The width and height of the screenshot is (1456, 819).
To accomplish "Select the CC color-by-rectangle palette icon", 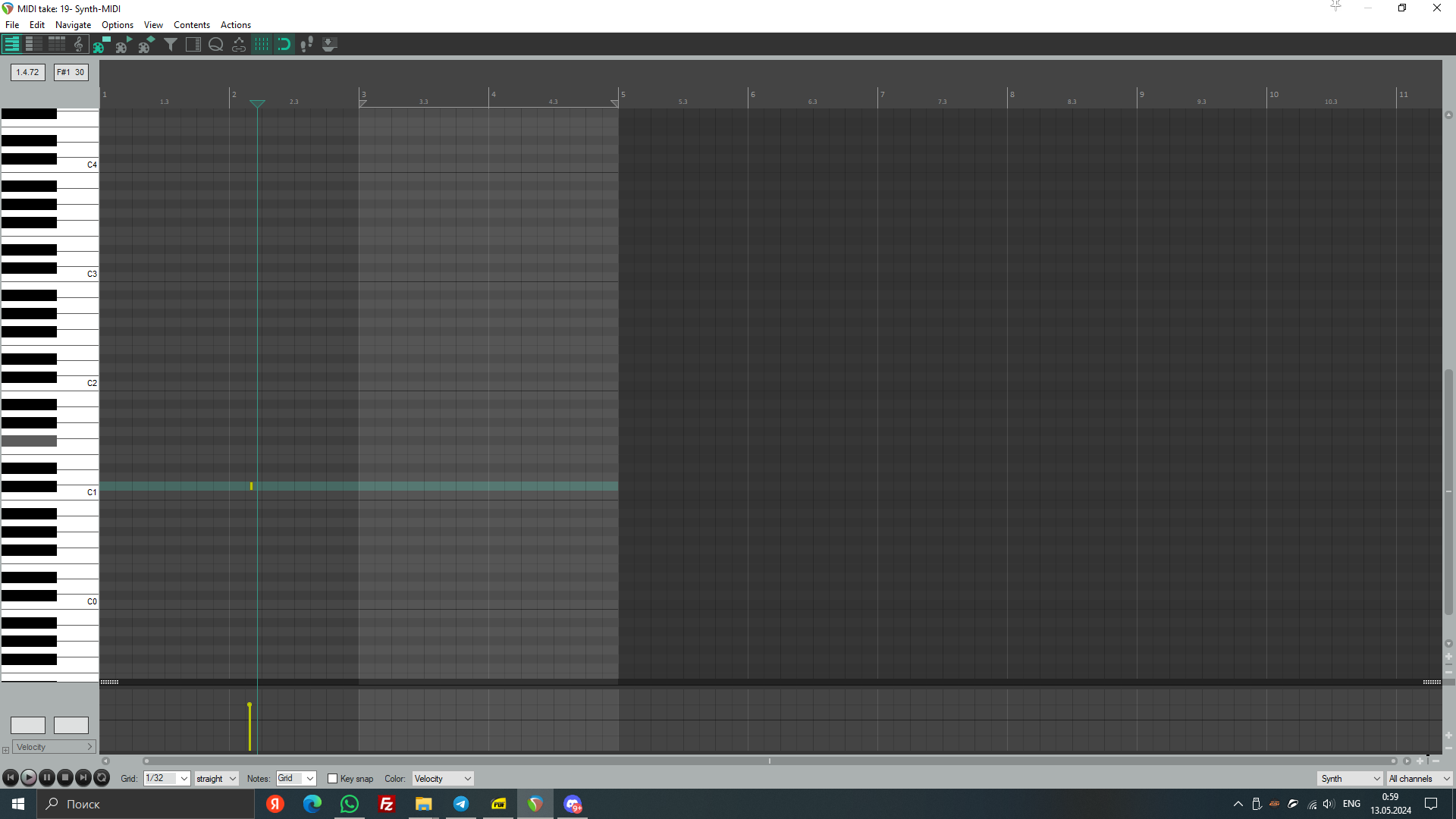I will 102,44.
